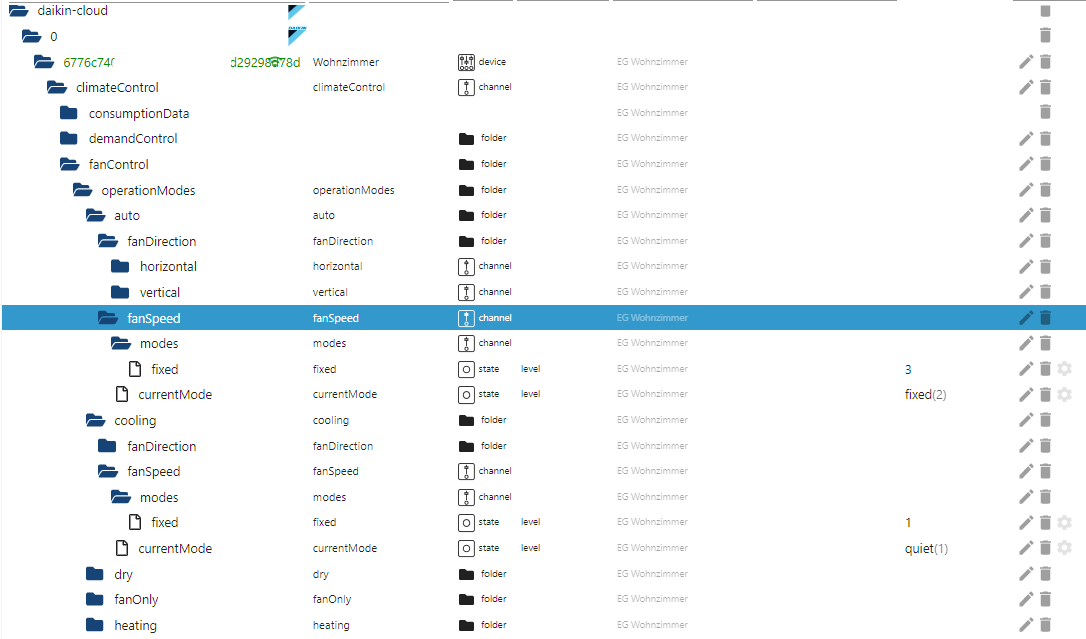
Task: Collapse the cooling mode folder
Action: (x=95, y=420)
